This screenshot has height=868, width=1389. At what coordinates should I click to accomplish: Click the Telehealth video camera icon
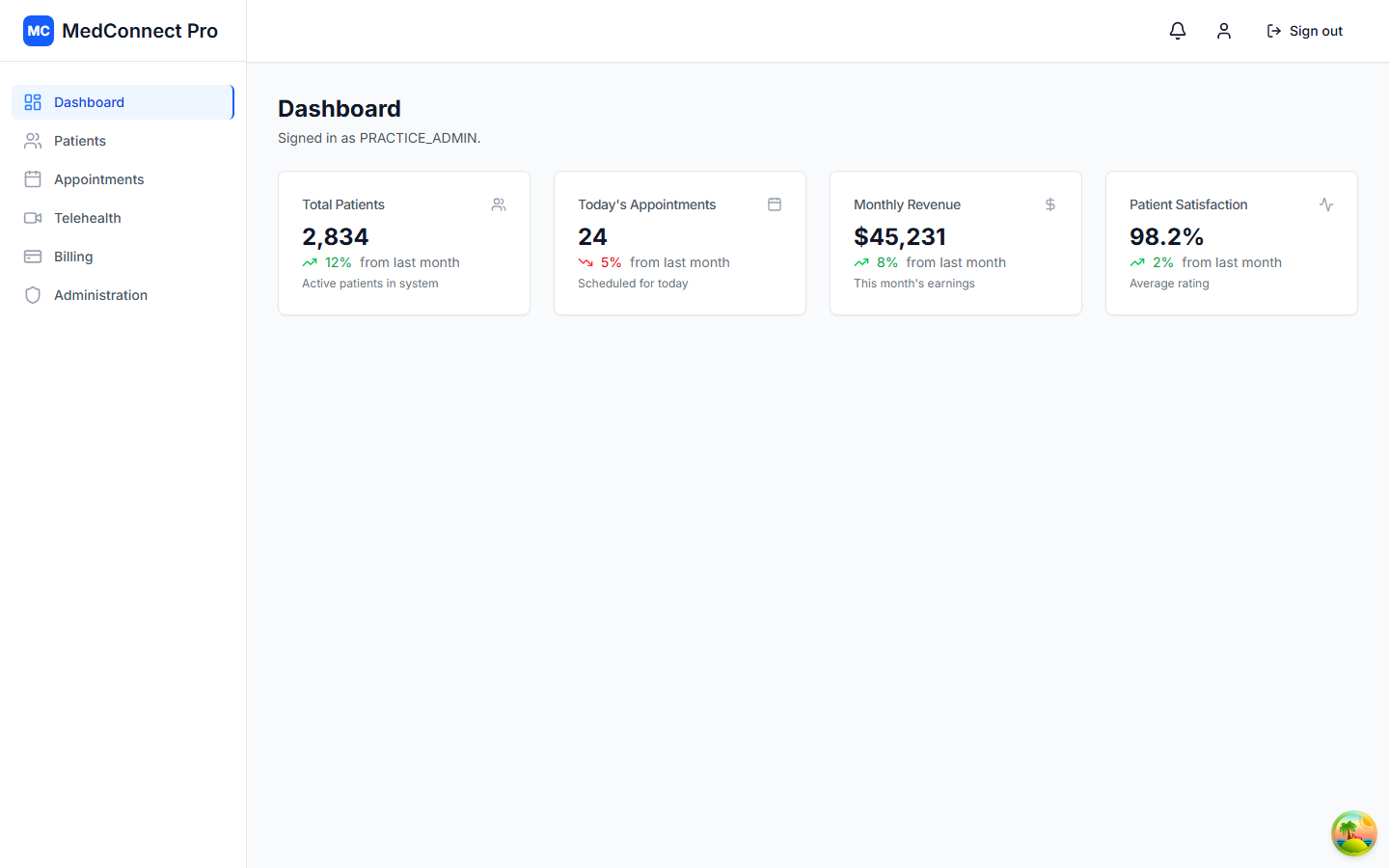[33, 218]
